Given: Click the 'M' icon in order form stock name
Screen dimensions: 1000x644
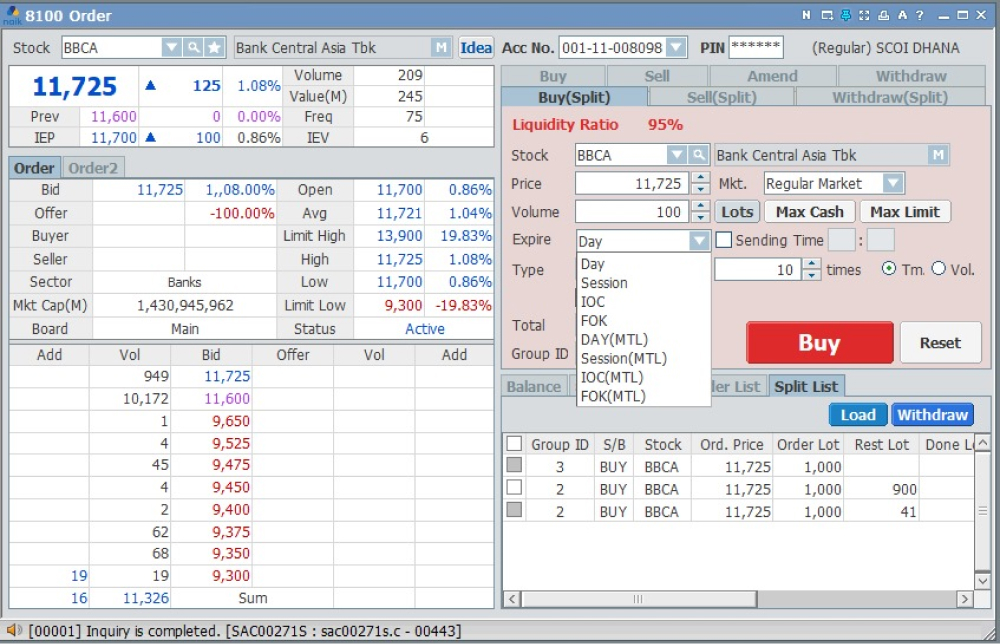Looking at the screenshot, I should click(937, 155).
